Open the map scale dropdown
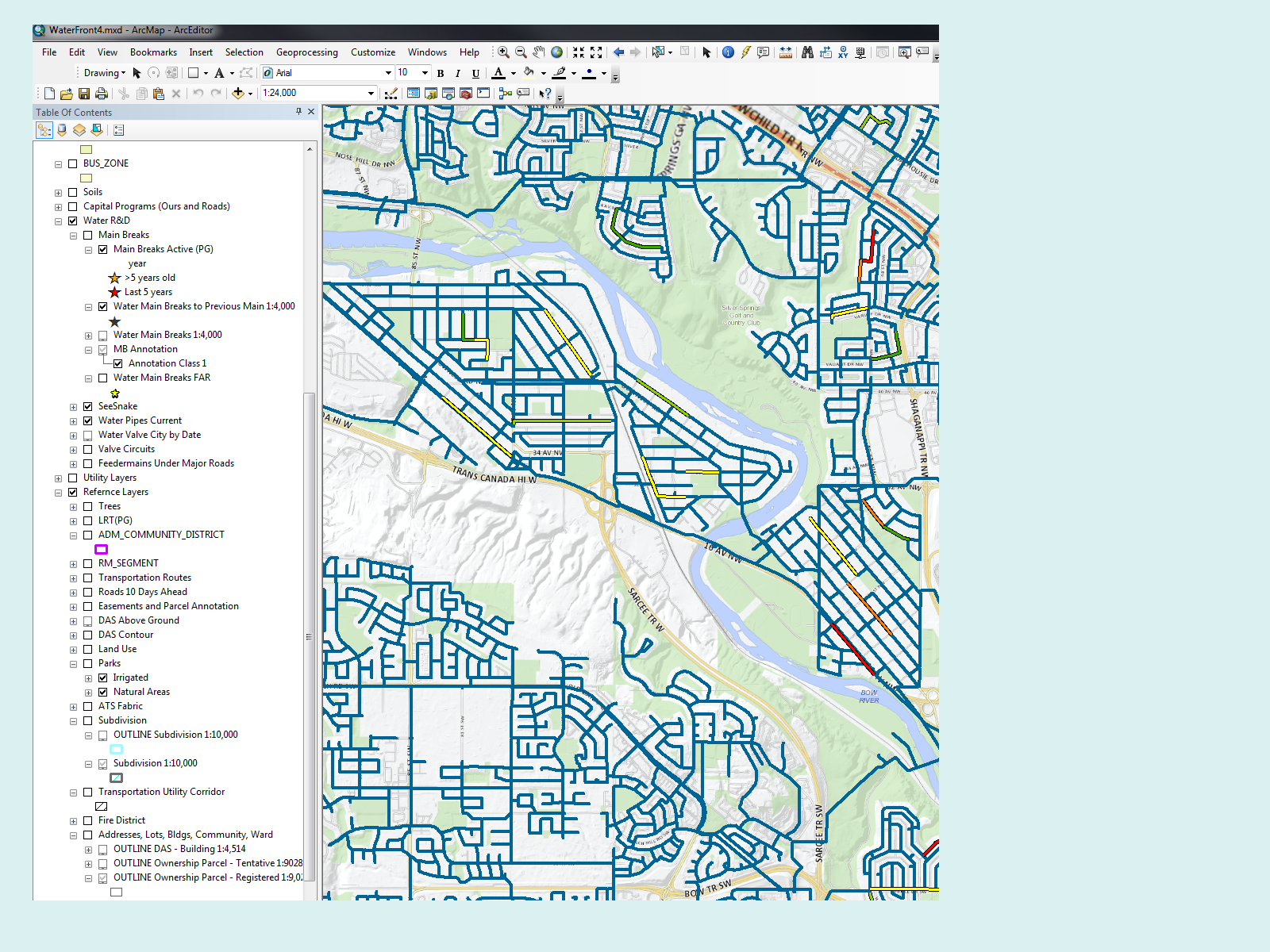The image size is (1270, 952). [x=371, y=94]
